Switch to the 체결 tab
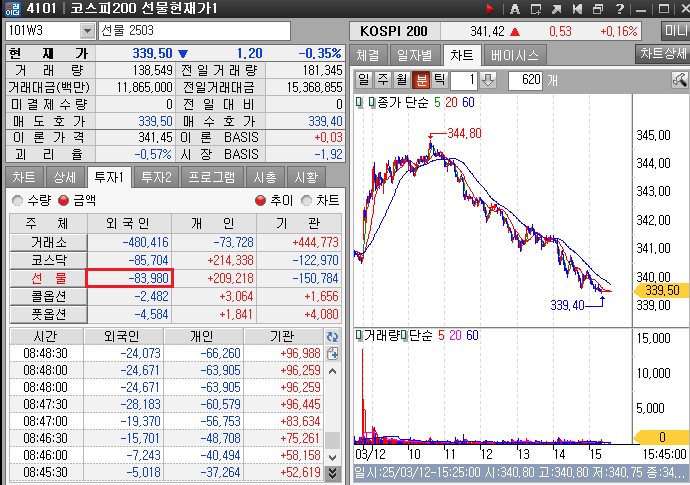Viewport: 690px width, 485px height. (368, 55)
